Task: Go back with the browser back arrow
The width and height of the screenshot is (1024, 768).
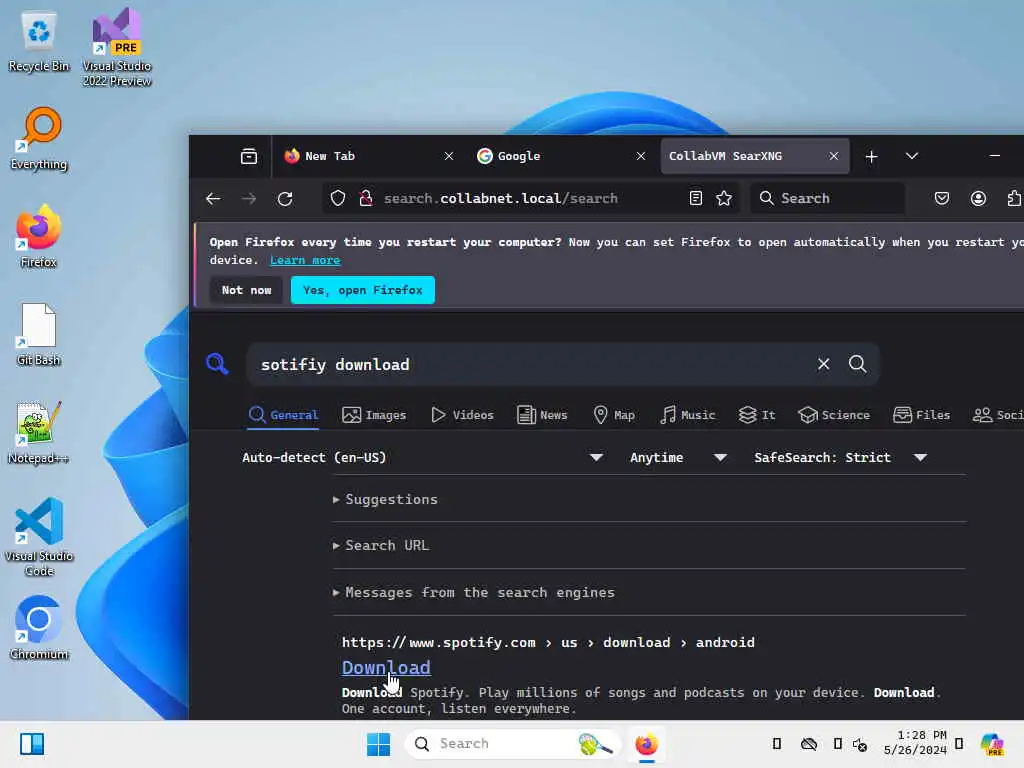Action: tap(214, 199)
